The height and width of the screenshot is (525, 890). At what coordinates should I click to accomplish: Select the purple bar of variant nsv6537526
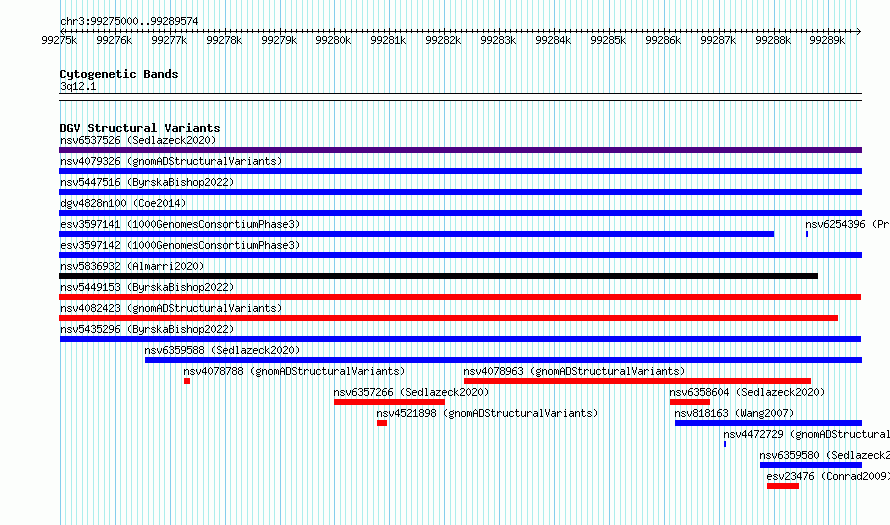pos(460,150)
